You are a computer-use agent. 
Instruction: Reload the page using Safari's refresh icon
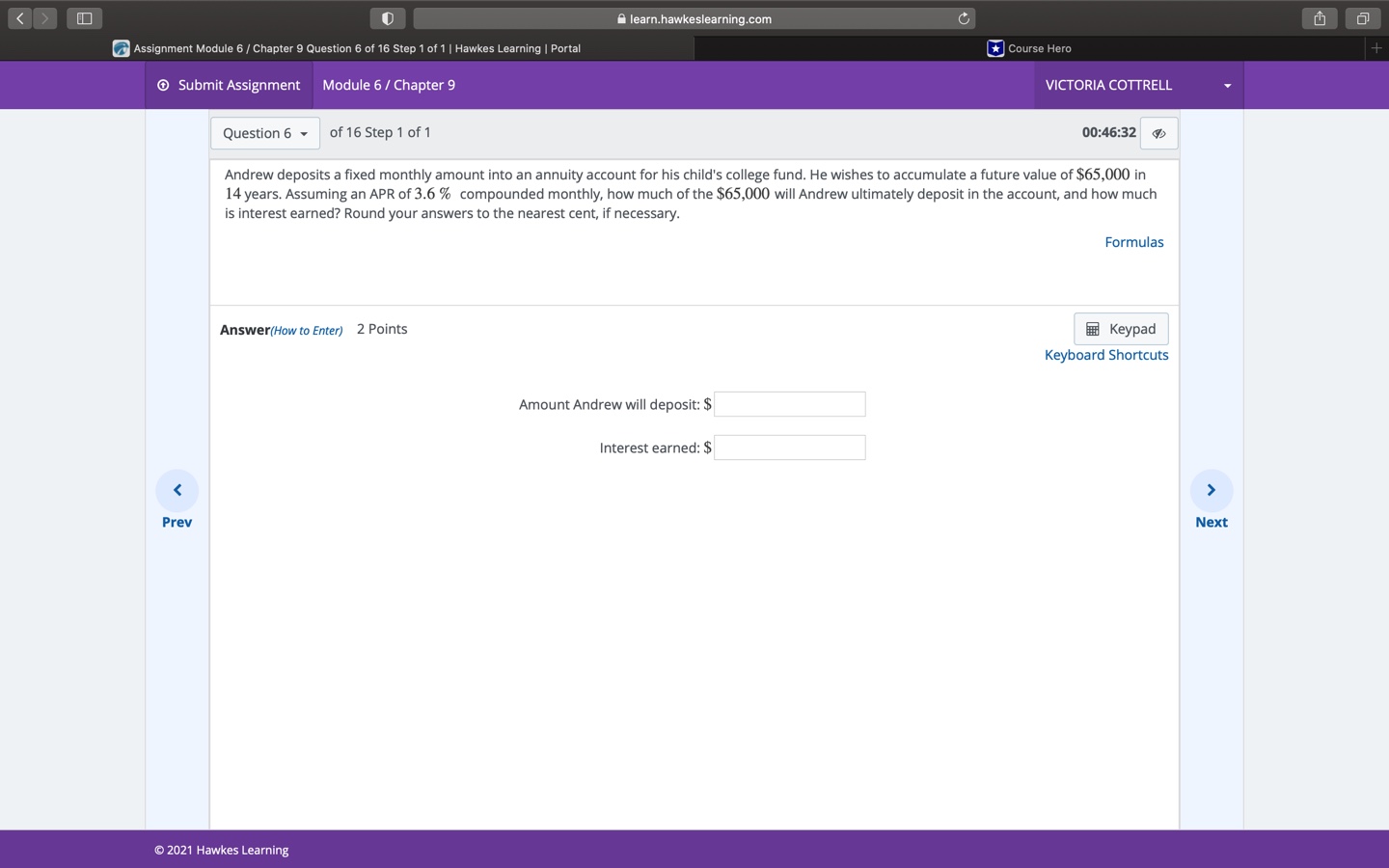tap(964, 18)
